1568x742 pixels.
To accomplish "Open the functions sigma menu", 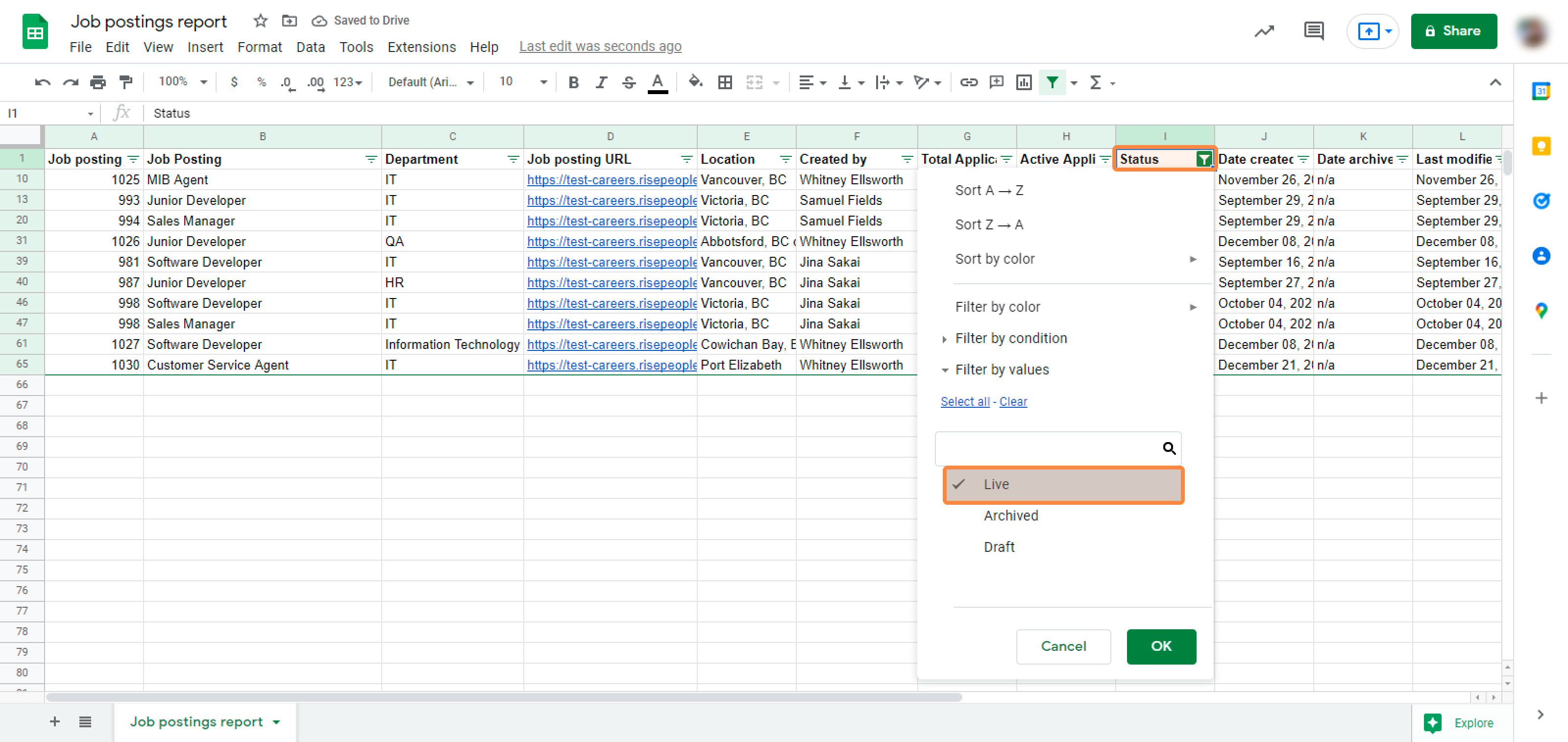I will click(x=1096, y=82).
